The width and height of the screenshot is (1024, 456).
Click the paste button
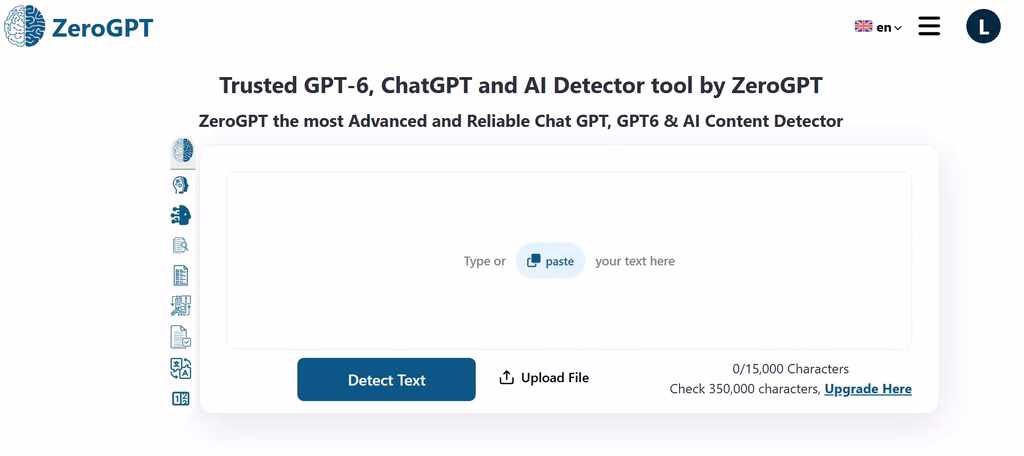551,261
